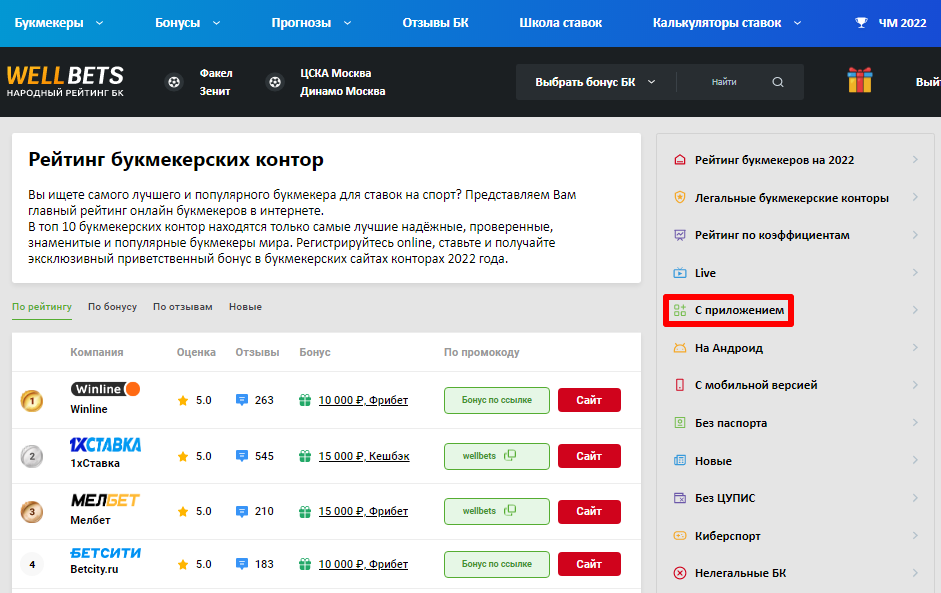Switch to the По бонусу tab

[x=112, y=307]
